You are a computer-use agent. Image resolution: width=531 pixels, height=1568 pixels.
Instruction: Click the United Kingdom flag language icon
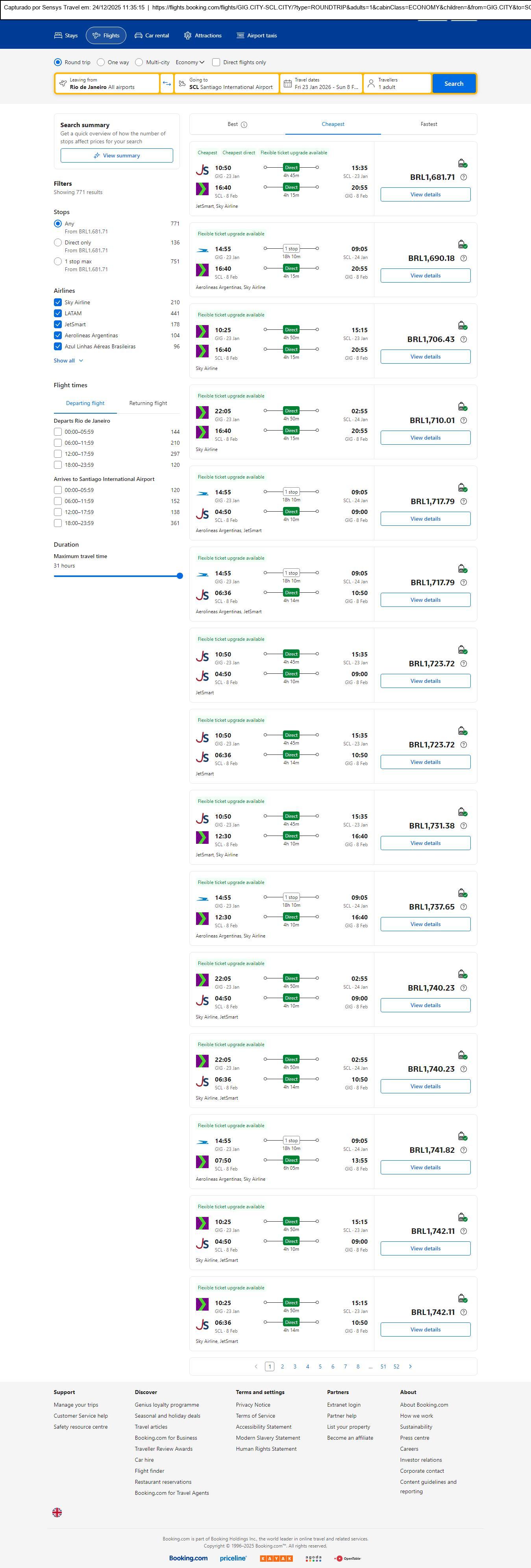click(57, 1511)
